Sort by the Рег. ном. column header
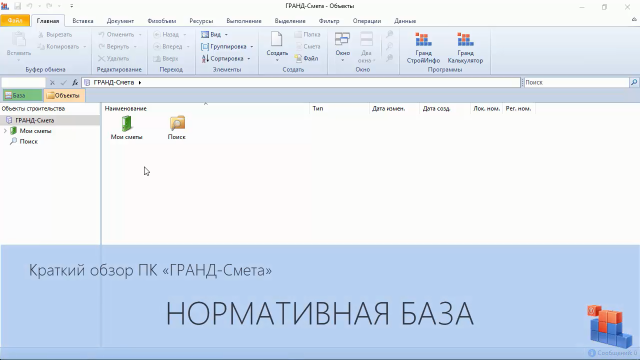This screenshot has width=640, height=360. pyautogui.click(x=519, y=109)
